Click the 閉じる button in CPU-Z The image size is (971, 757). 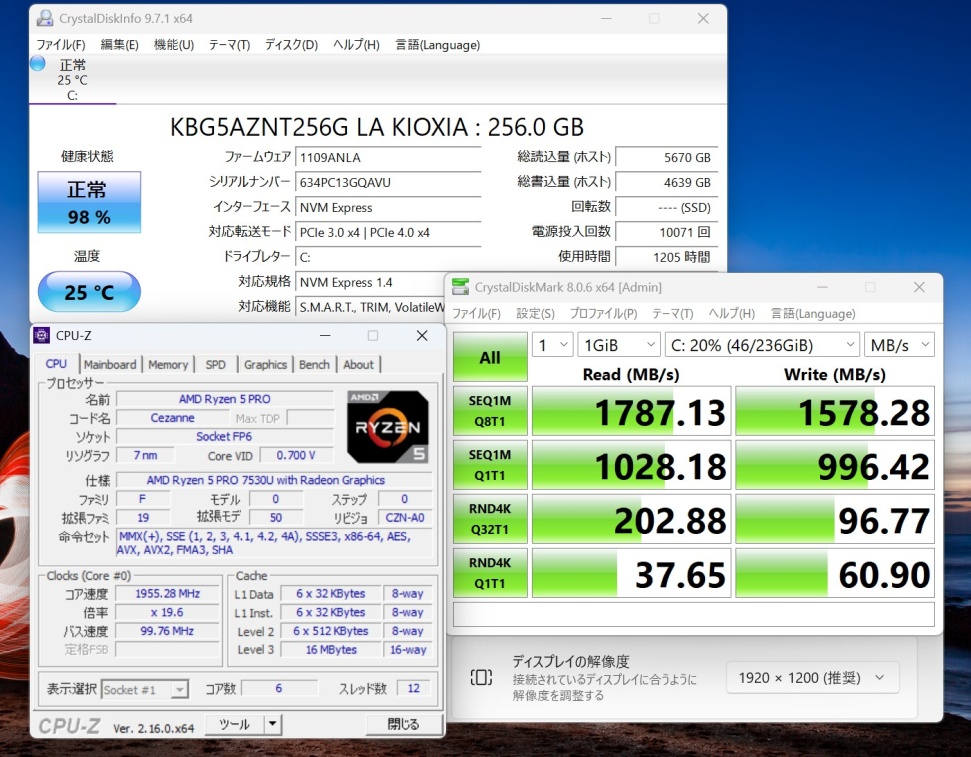403,724
